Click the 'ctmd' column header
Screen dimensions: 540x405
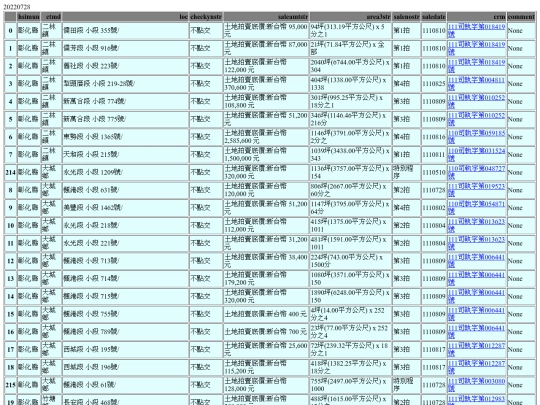click(x=51, y=17)
